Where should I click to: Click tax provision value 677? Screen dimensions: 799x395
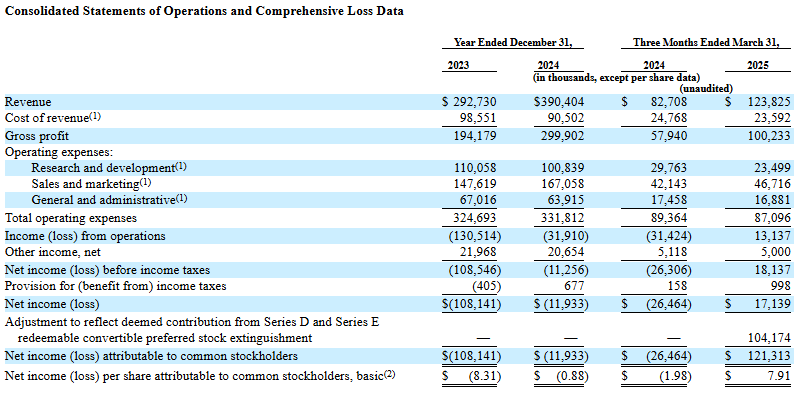pos(574,286)
